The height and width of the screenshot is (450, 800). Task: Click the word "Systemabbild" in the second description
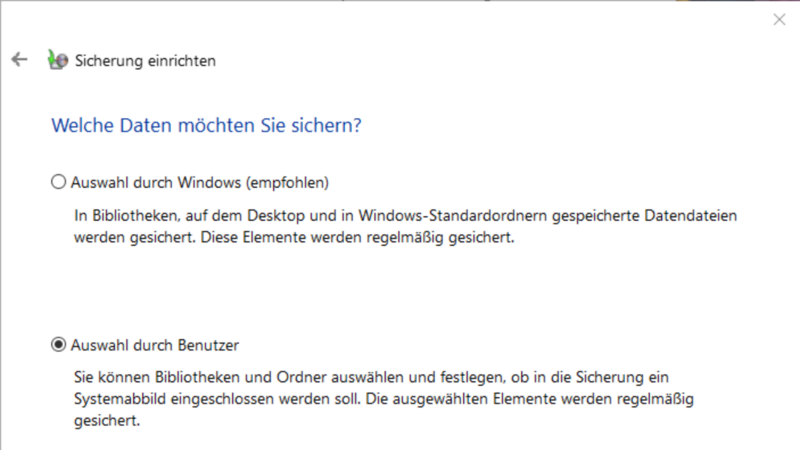(x=118, y=399)
